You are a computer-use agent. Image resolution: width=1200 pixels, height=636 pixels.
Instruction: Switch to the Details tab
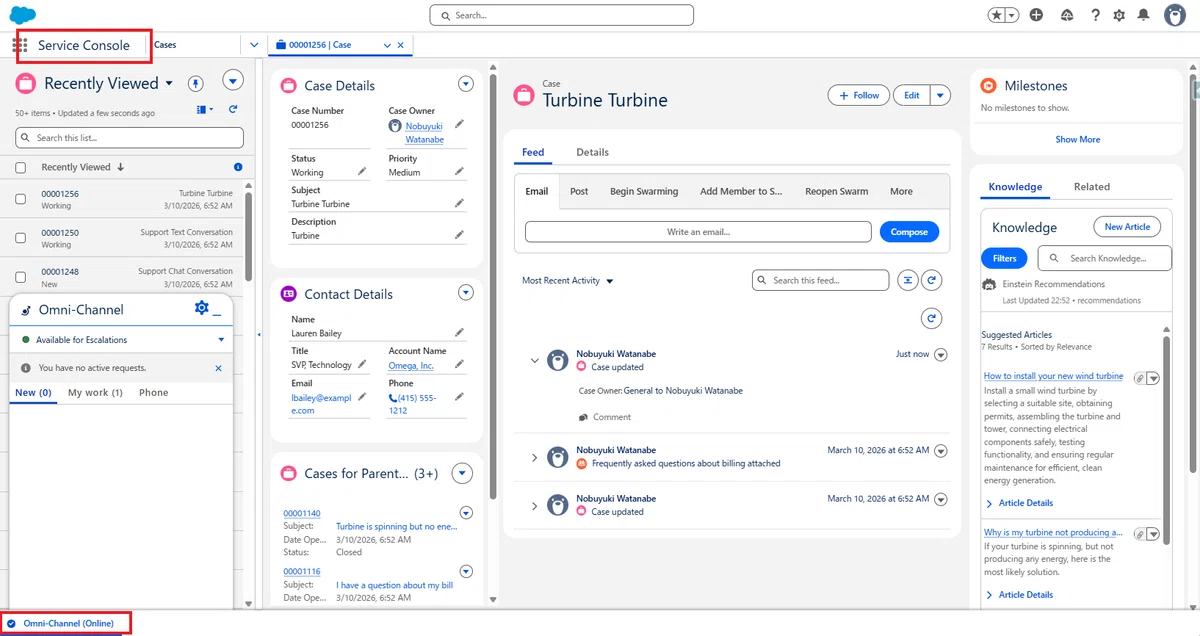point(592,152)
